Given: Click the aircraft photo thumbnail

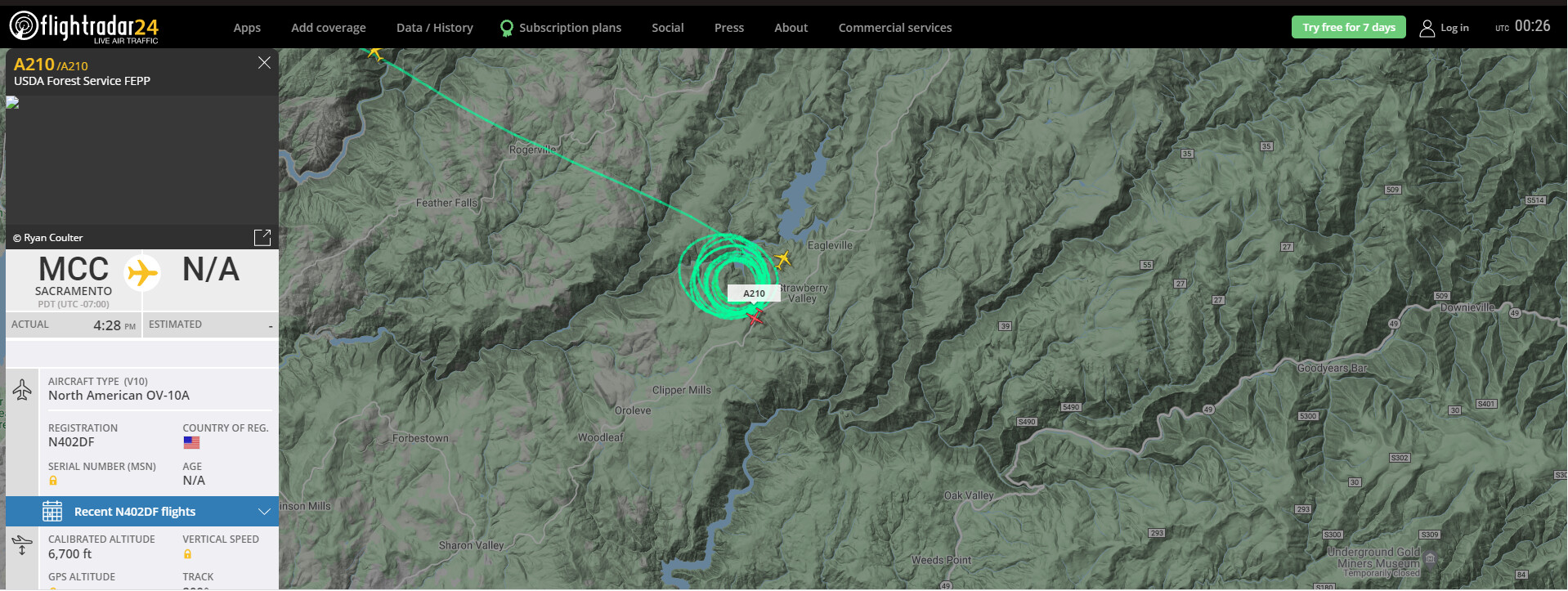Looking at the screenshot, I should click(x=142, y=160).
